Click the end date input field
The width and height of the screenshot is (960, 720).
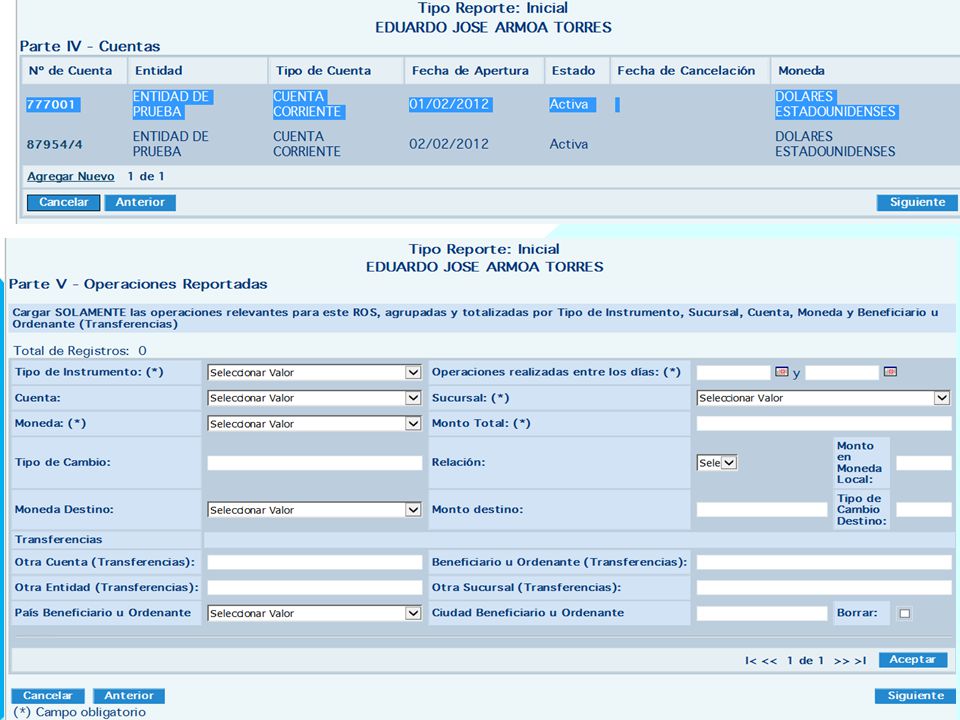tap(842, 372)
